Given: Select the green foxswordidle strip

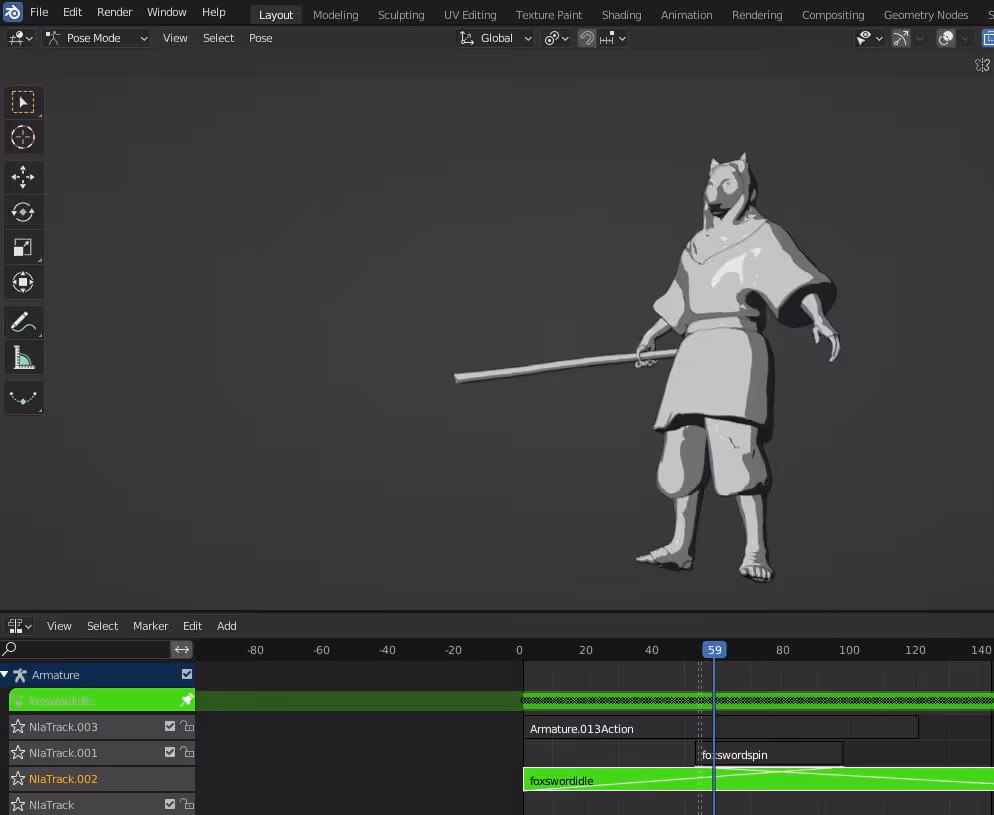Looking at the screenshot, I should pos(758,780).
